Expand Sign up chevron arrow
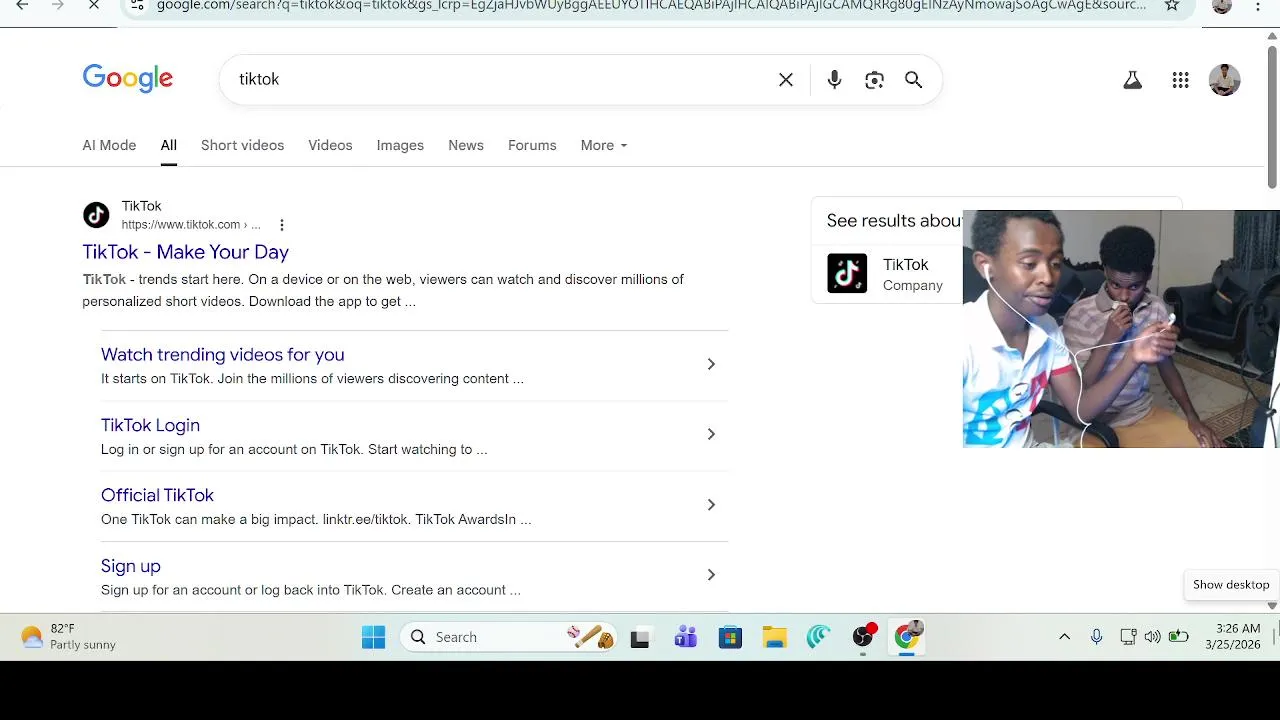1280x720 pixels. coord(711,575)
